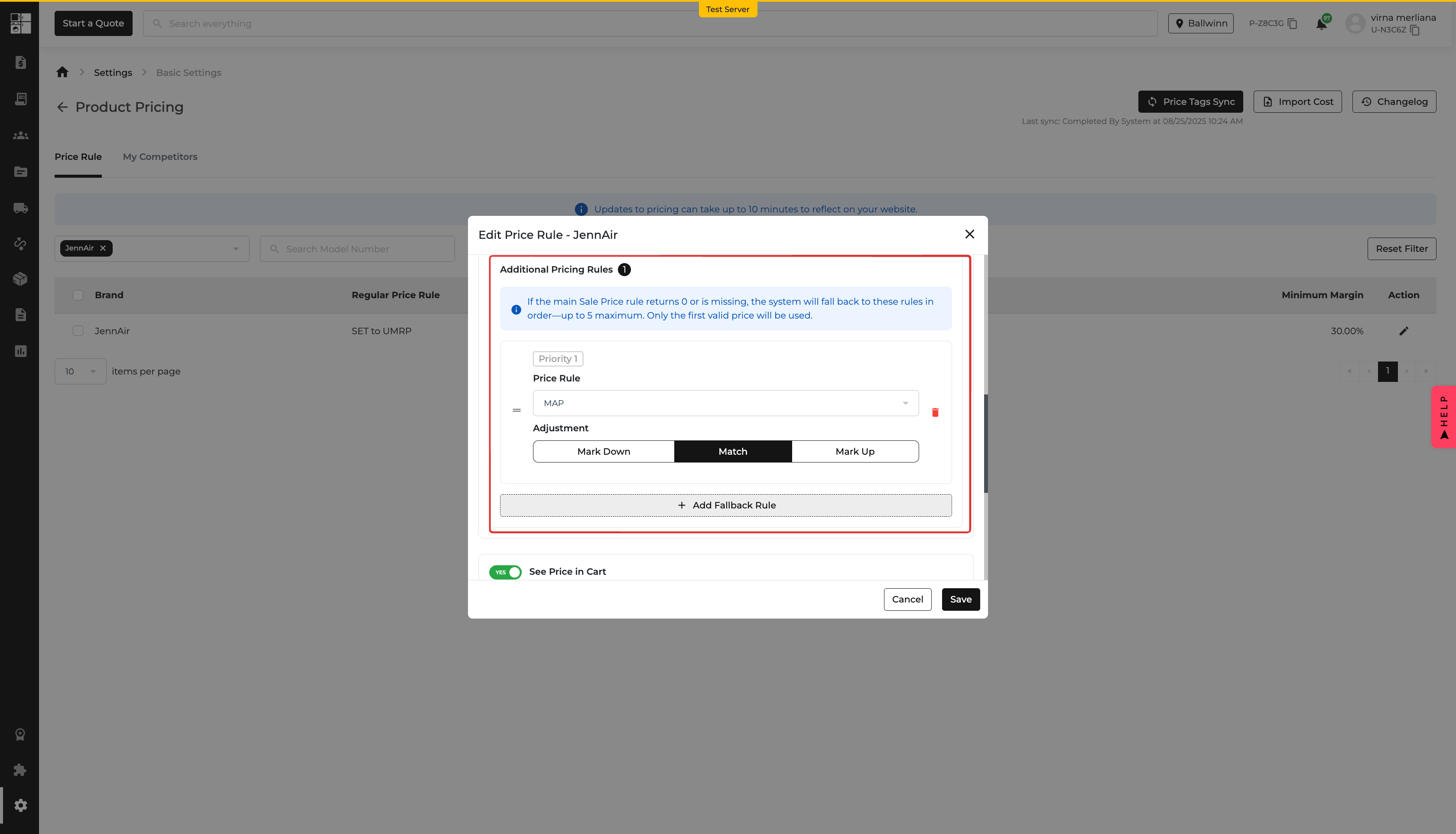Screen dimensions: 1456x834
Task: Switch to the My Competitors tab
Action: click(x=160, y=157)
